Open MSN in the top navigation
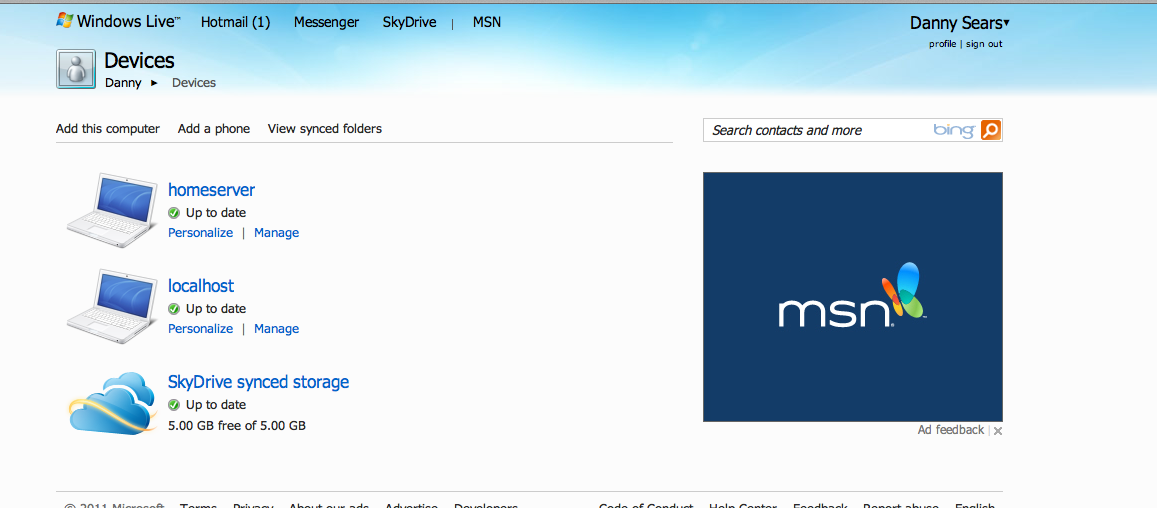Image resolution: width=1157 pixels, height=508 pixels. pos(487,22)
